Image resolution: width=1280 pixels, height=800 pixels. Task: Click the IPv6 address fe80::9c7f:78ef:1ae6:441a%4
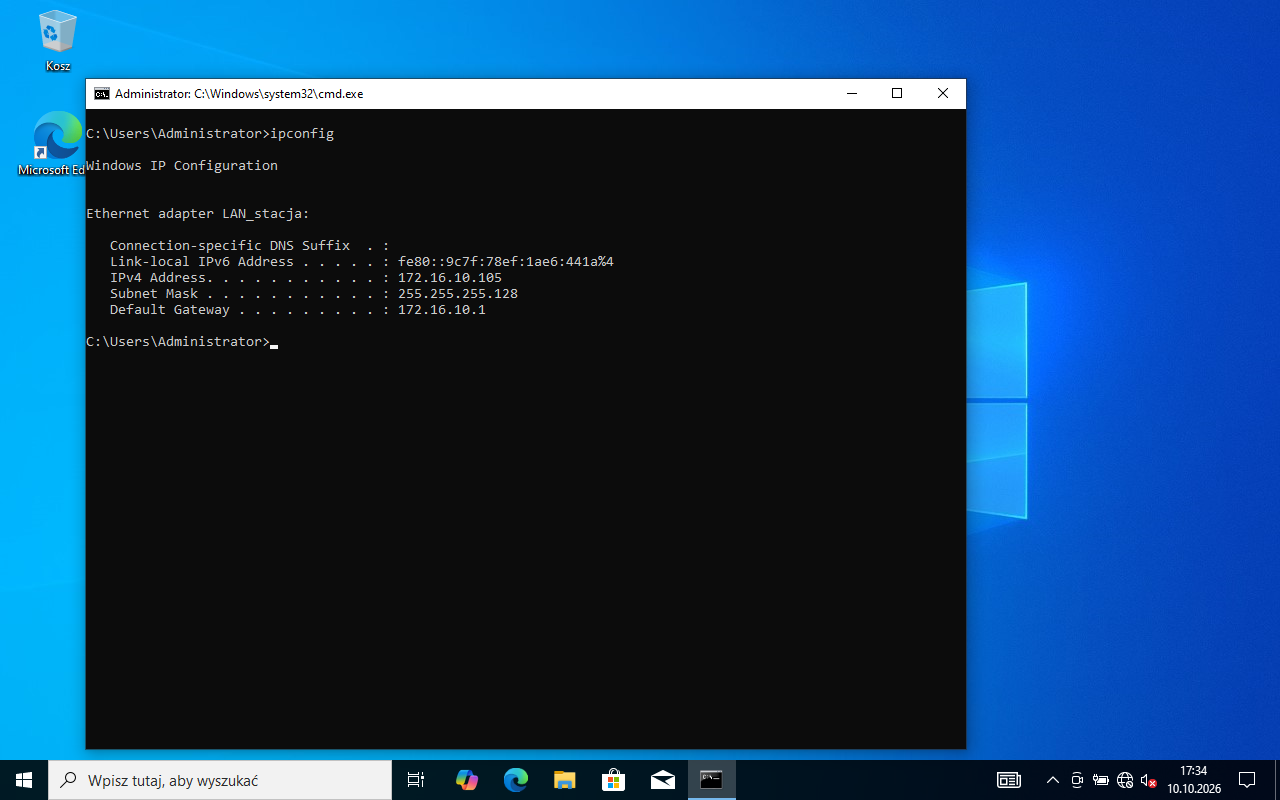click(506, 261)
